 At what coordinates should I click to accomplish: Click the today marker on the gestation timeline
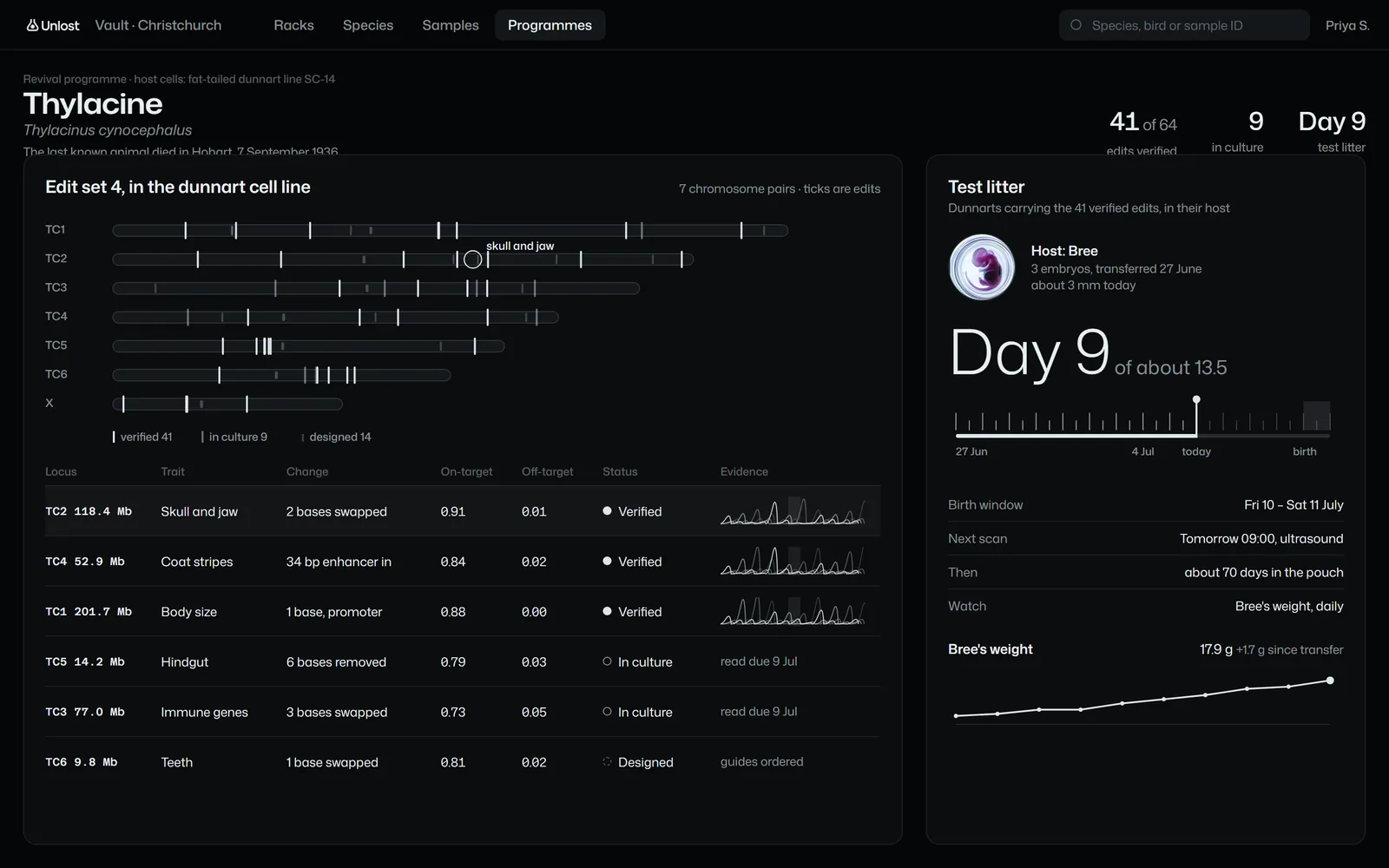(x=1196, y=418)
